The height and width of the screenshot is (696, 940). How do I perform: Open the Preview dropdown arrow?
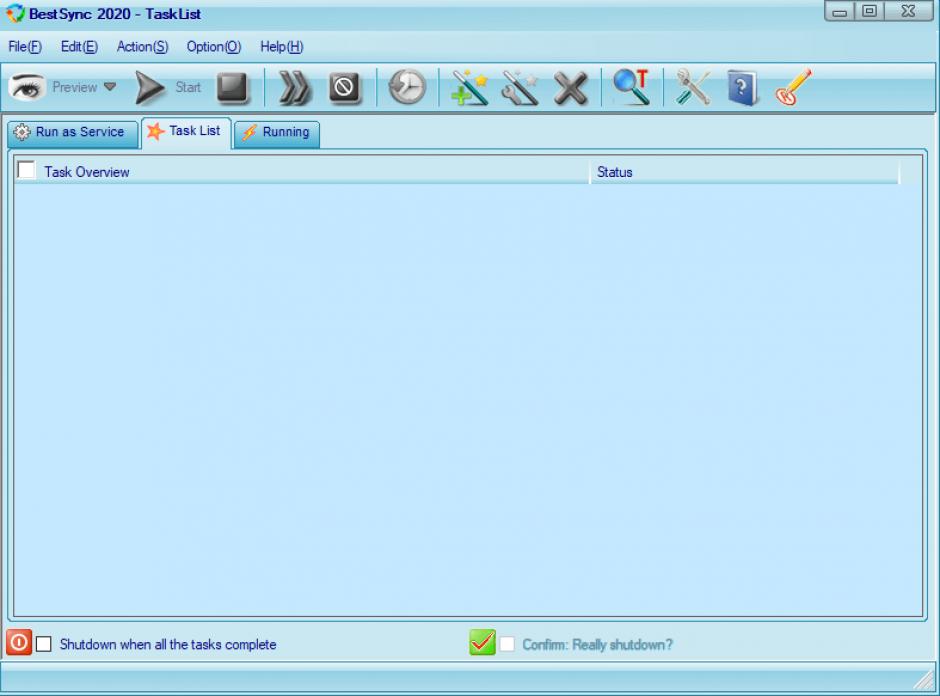click(110, 87)
